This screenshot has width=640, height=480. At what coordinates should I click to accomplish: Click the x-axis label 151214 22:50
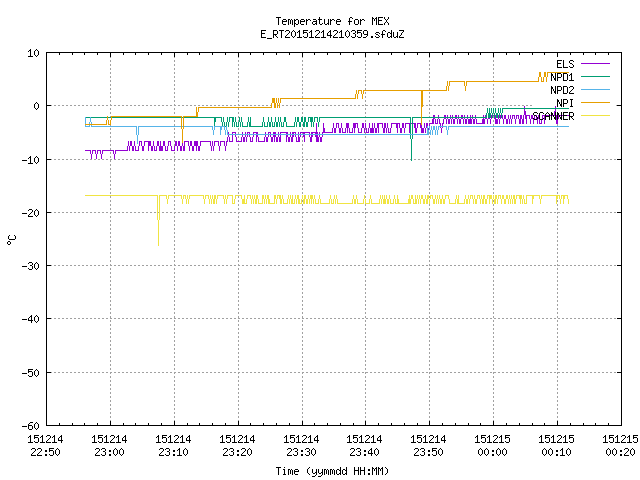pos(45,446)
